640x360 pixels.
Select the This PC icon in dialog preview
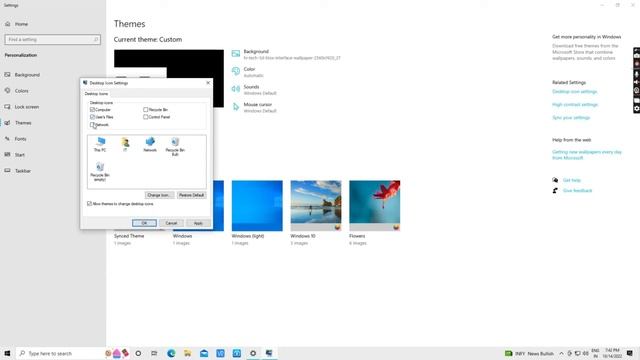coord(100,144)
